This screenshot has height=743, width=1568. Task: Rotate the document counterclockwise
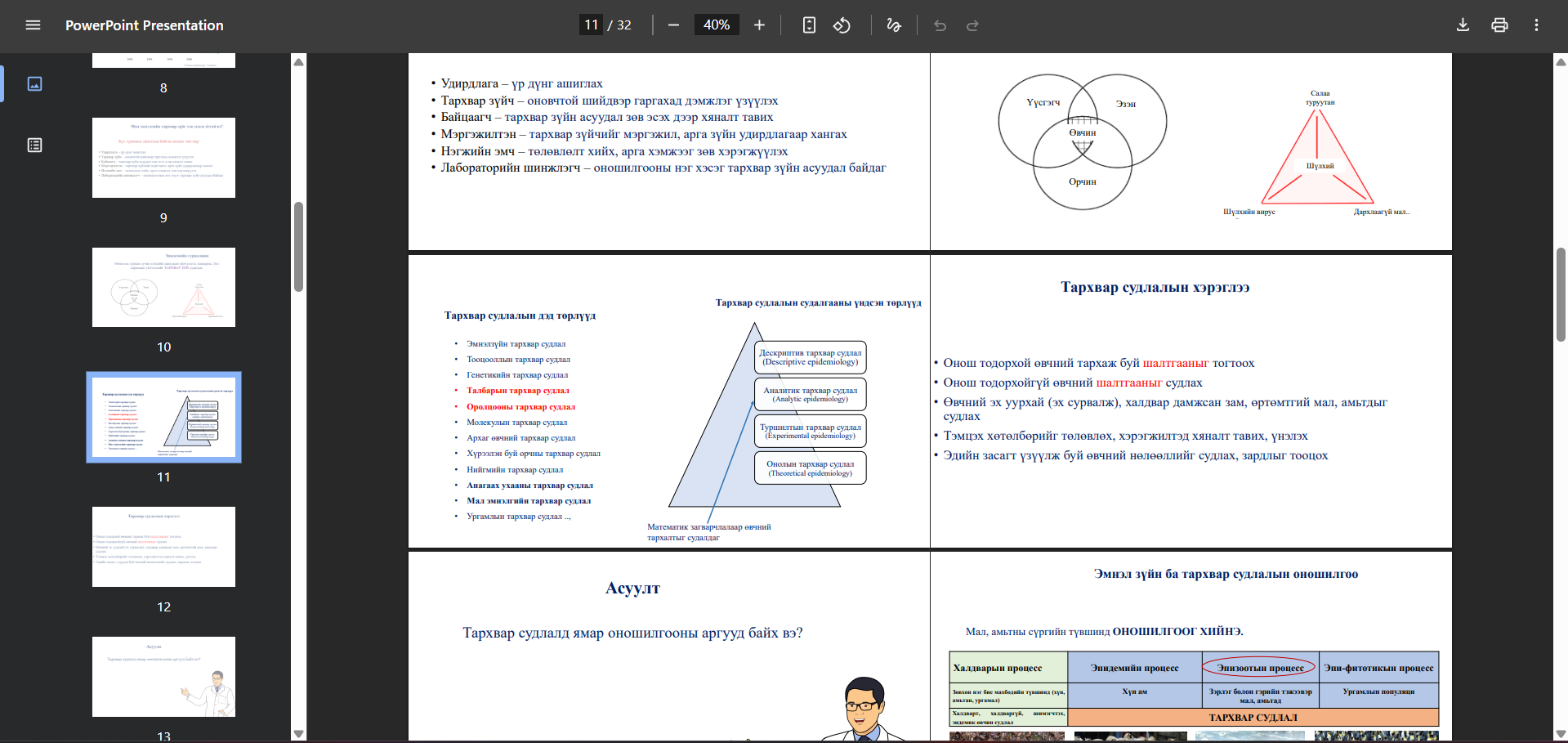(842, 25)
